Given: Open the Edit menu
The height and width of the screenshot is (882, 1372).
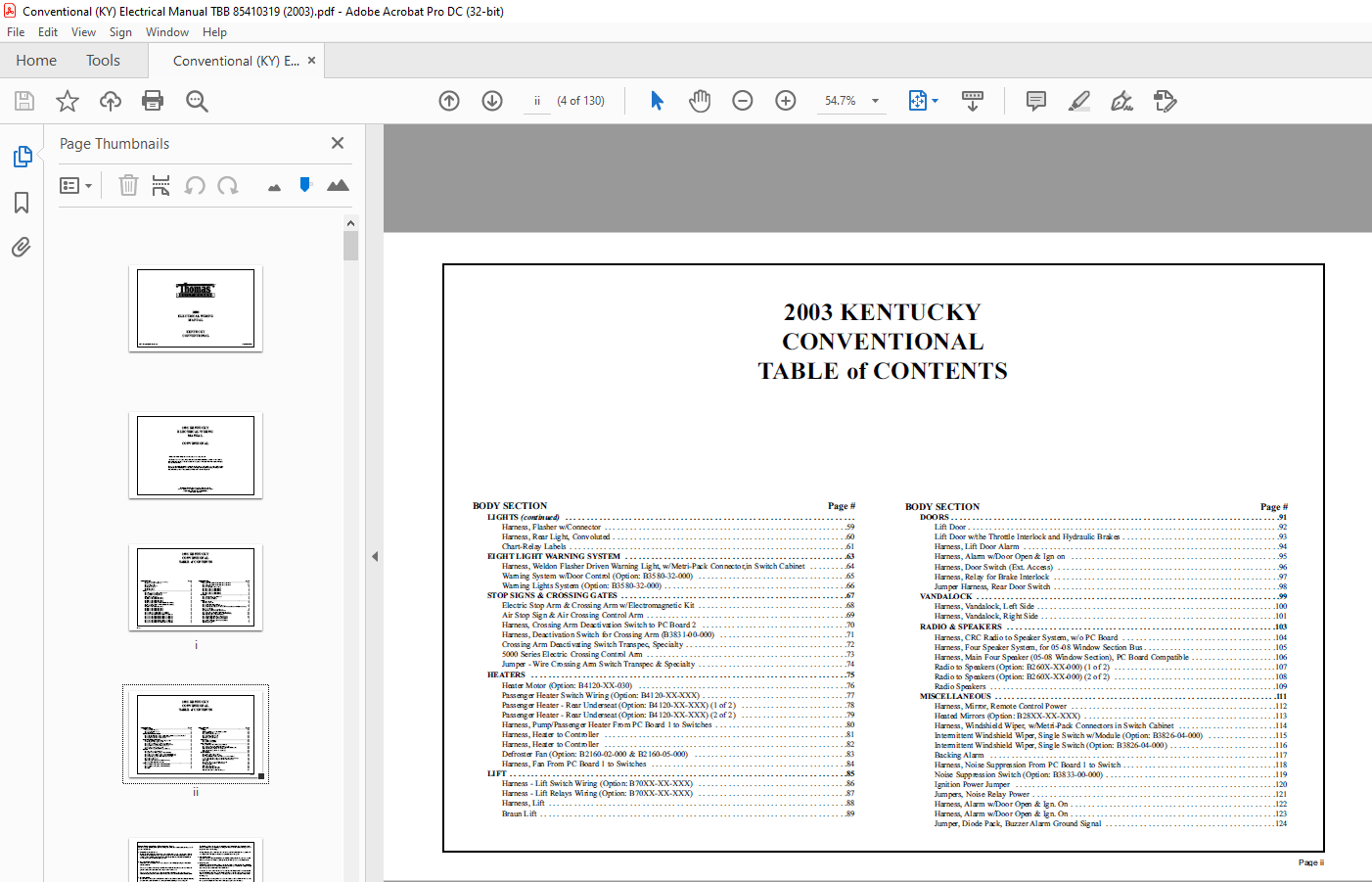Looking at the screenshot, I should pos(48,32).
